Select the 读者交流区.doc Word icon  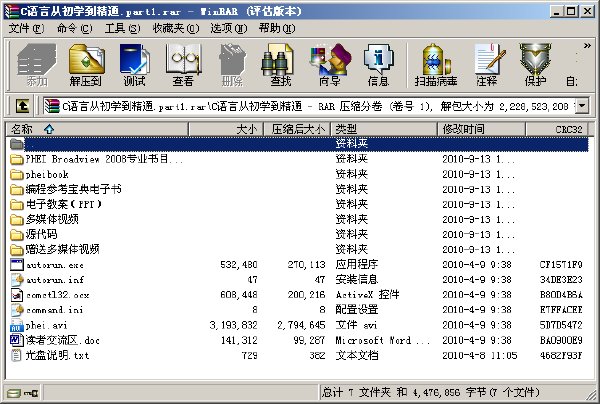pyautogui.click(x=17, y=340)
